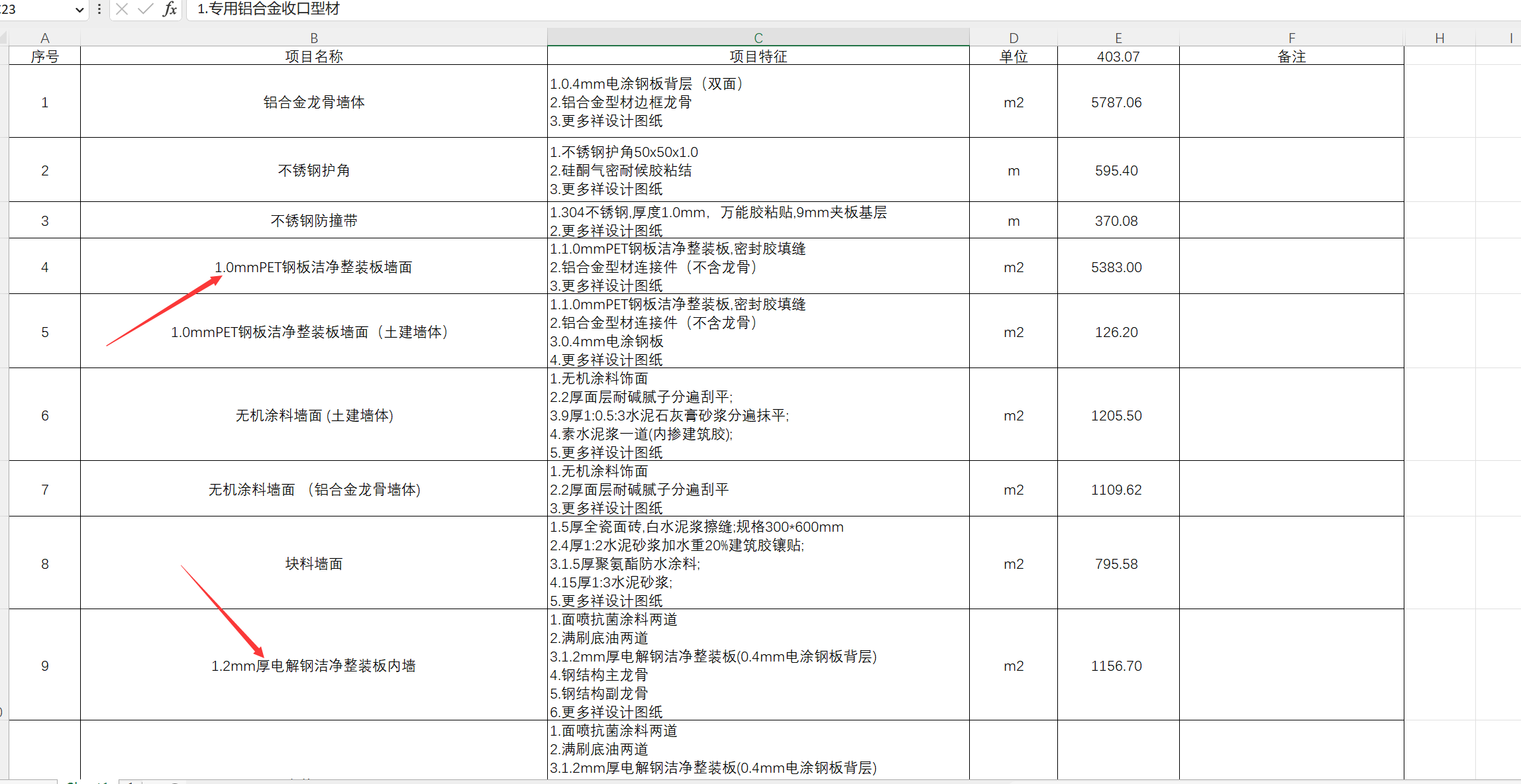Click quantity value 1205.50
The height and width of the screenshot is (784, 1521).
tap(1116, 415)
